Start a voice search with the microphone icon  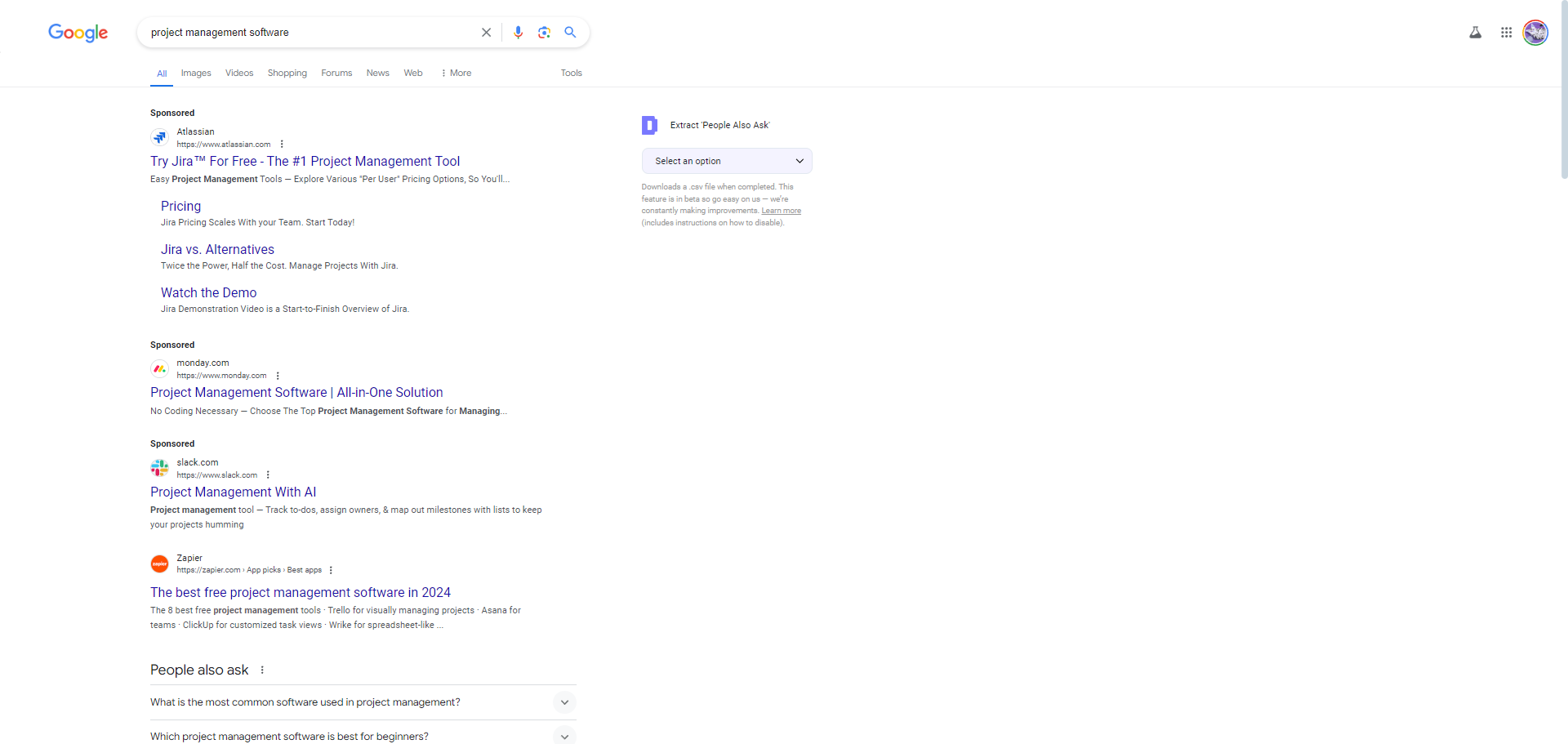point(518,32)
